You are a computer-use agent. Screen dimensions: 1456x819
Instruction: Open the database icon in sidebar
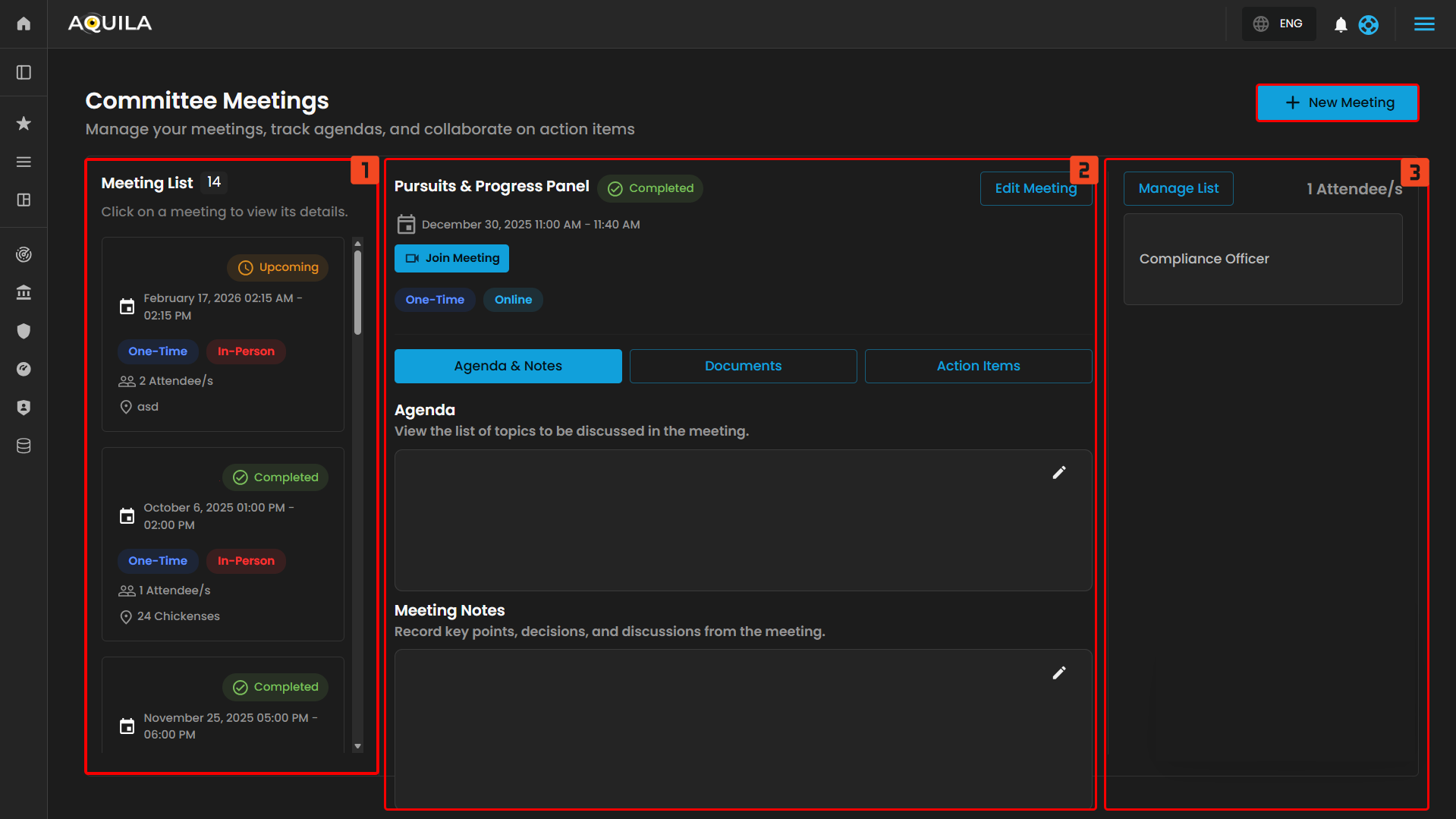click(24, 446)
